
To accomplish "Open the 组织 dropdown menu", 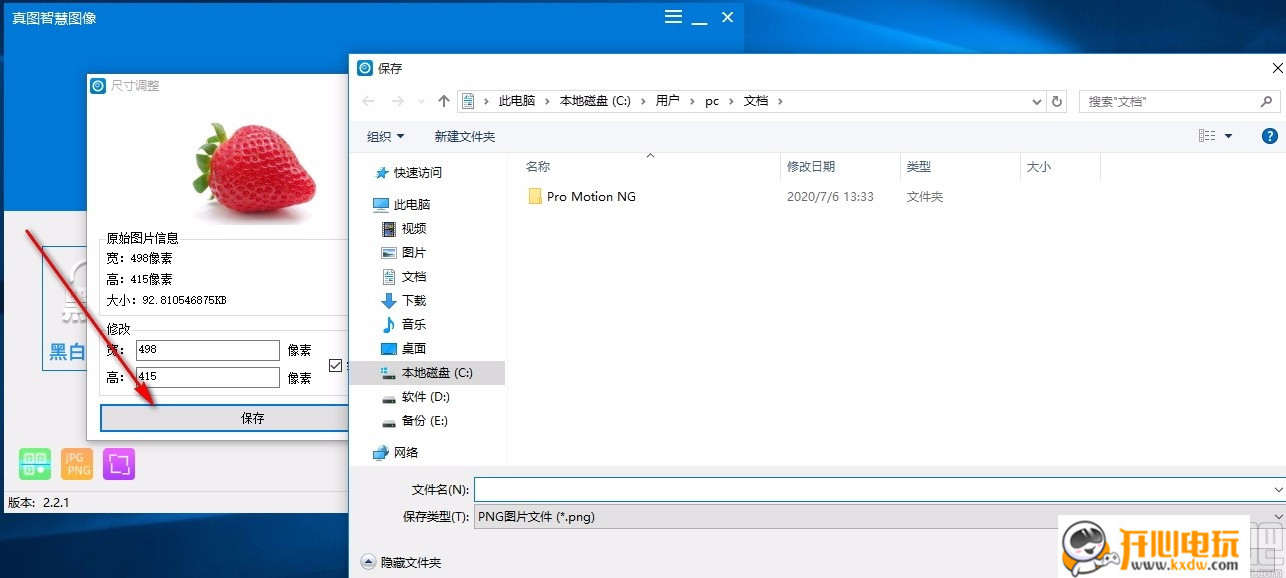I will point(385,135).
